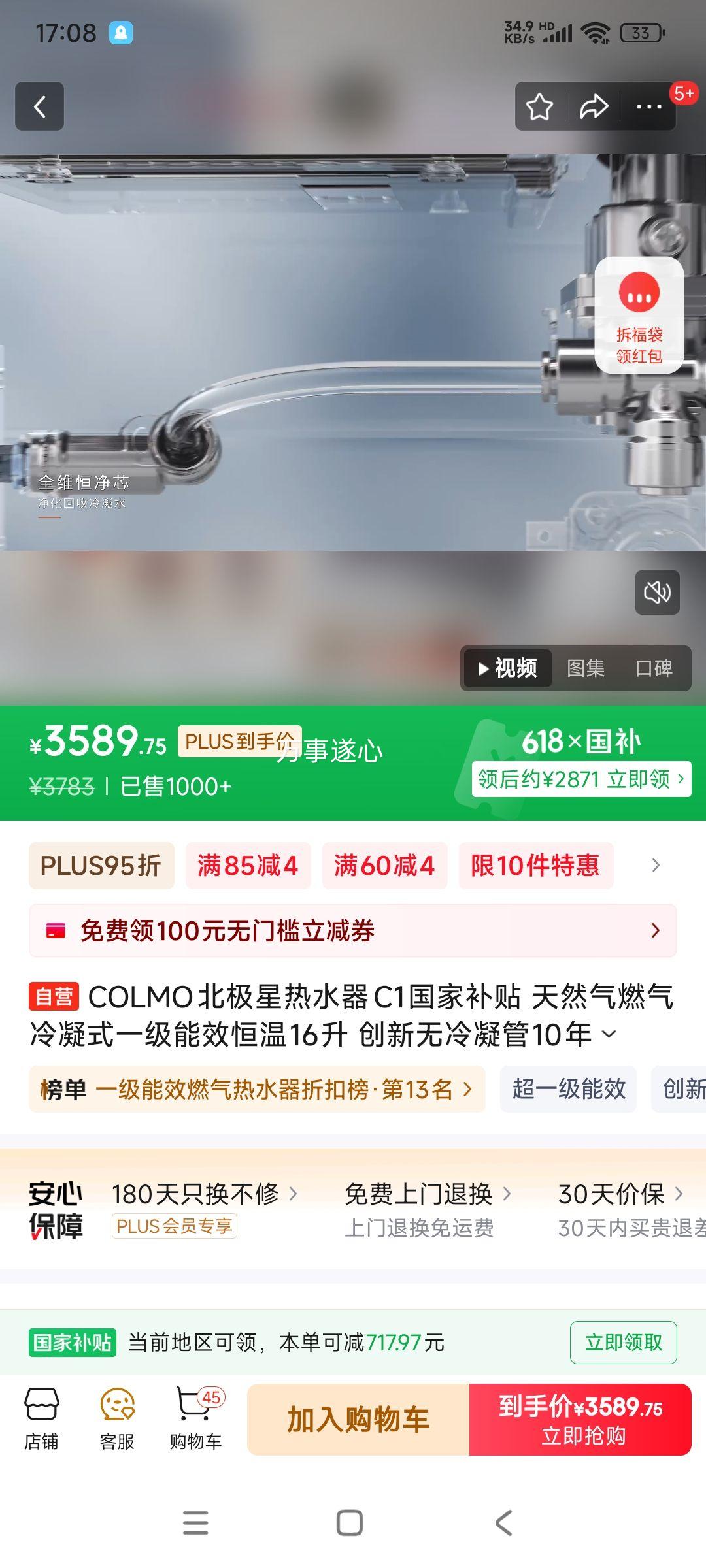Contact 客服 customer service
The width and height of the screenshot is (706, 1568).
tap(118, 1419)
